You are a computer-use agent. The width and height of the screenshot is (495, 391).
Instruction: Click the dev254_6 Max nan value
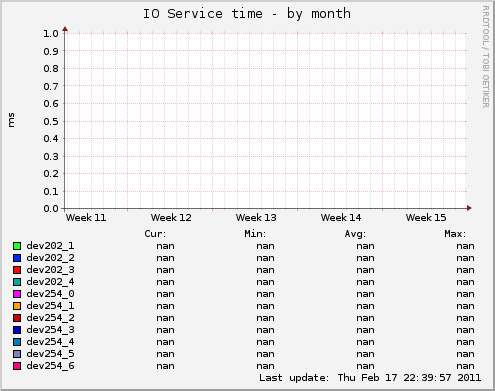pyautogui.click(x=465, y=366)
